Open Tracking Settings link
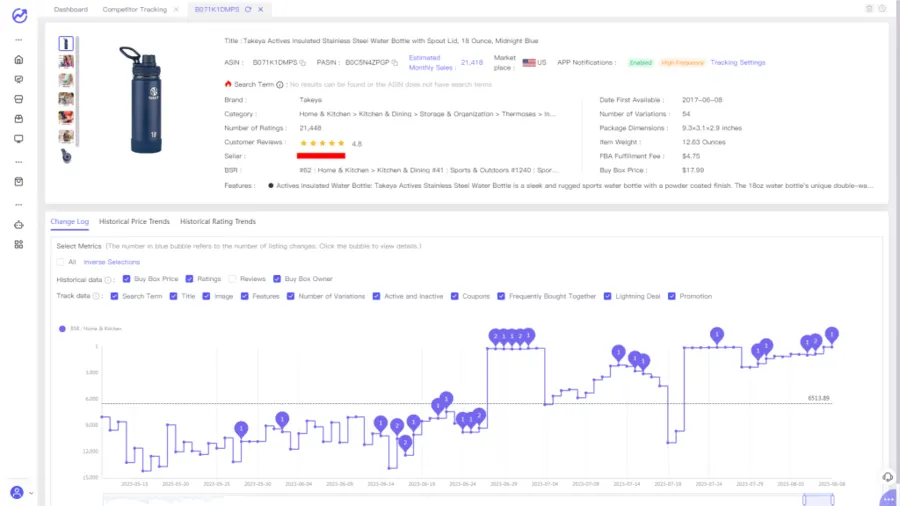Image resolution: width=900 pixels, height=506 pixels. (x=738, y=63)
